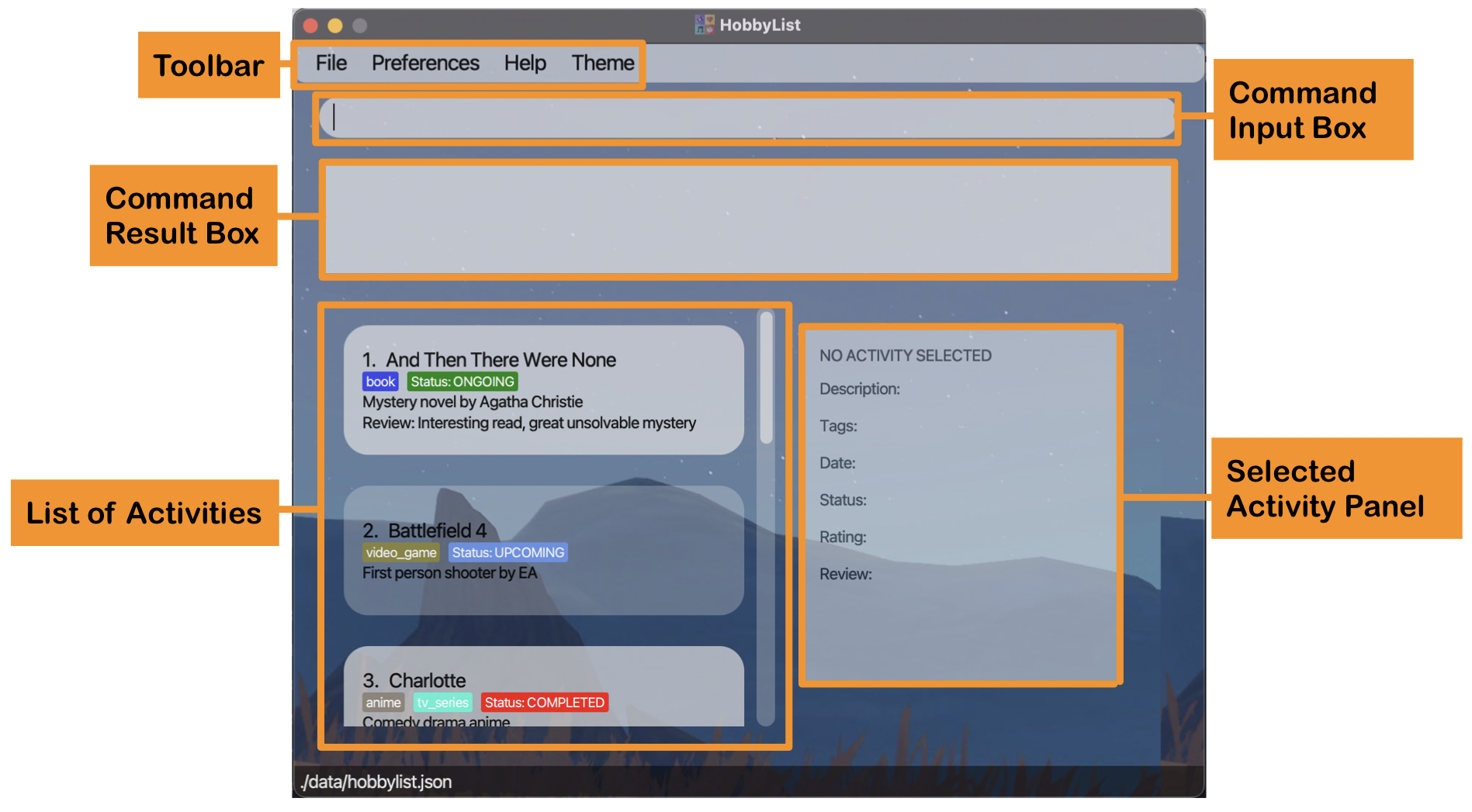
Task: Click the empty command result box
Action: [748, 219]
